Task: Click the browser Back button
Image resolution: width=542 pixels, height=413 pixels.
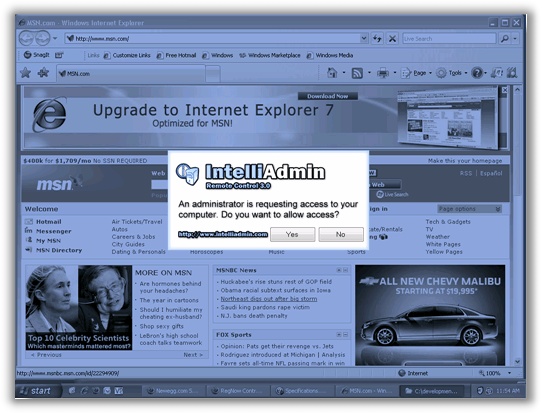Action: point(26,38)
